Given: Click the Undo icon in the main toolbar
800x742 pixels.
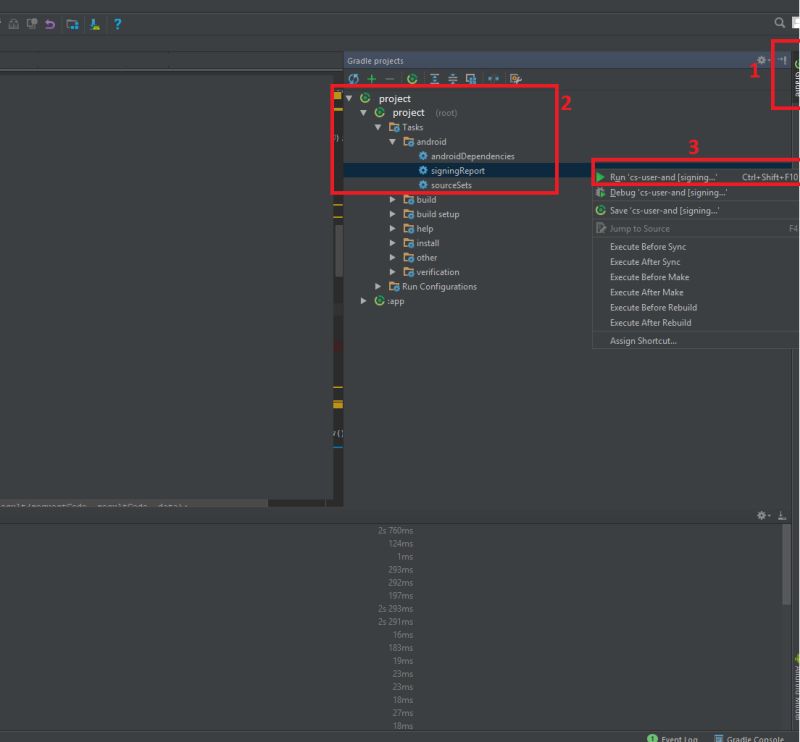Looking at the screenshot, I should click(48, 24).
